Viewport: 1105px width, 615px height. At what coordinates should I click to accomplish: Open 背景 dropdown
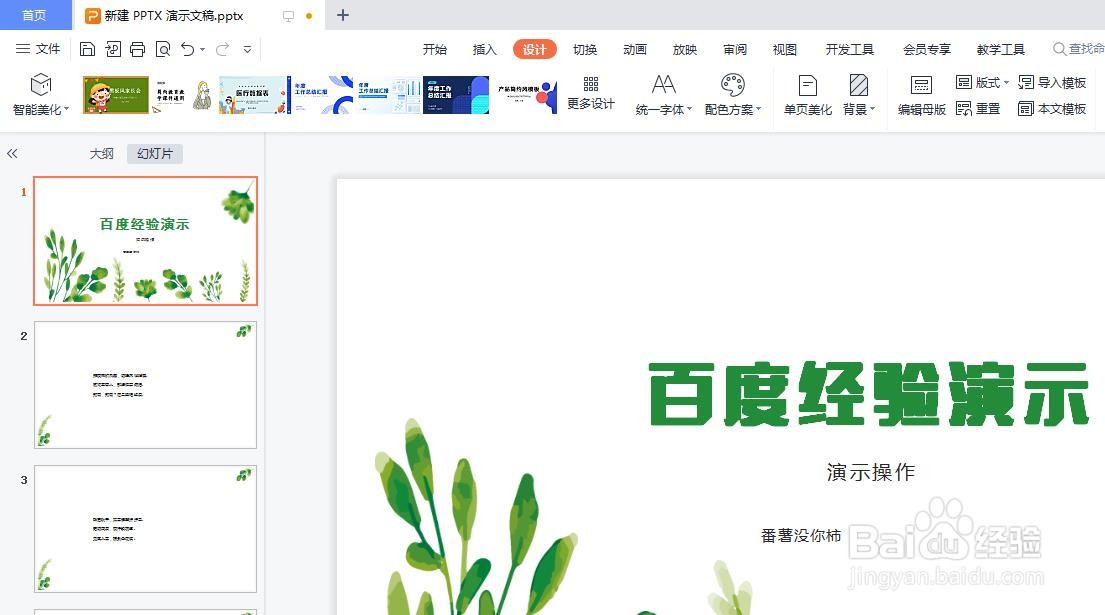[859, 94]
